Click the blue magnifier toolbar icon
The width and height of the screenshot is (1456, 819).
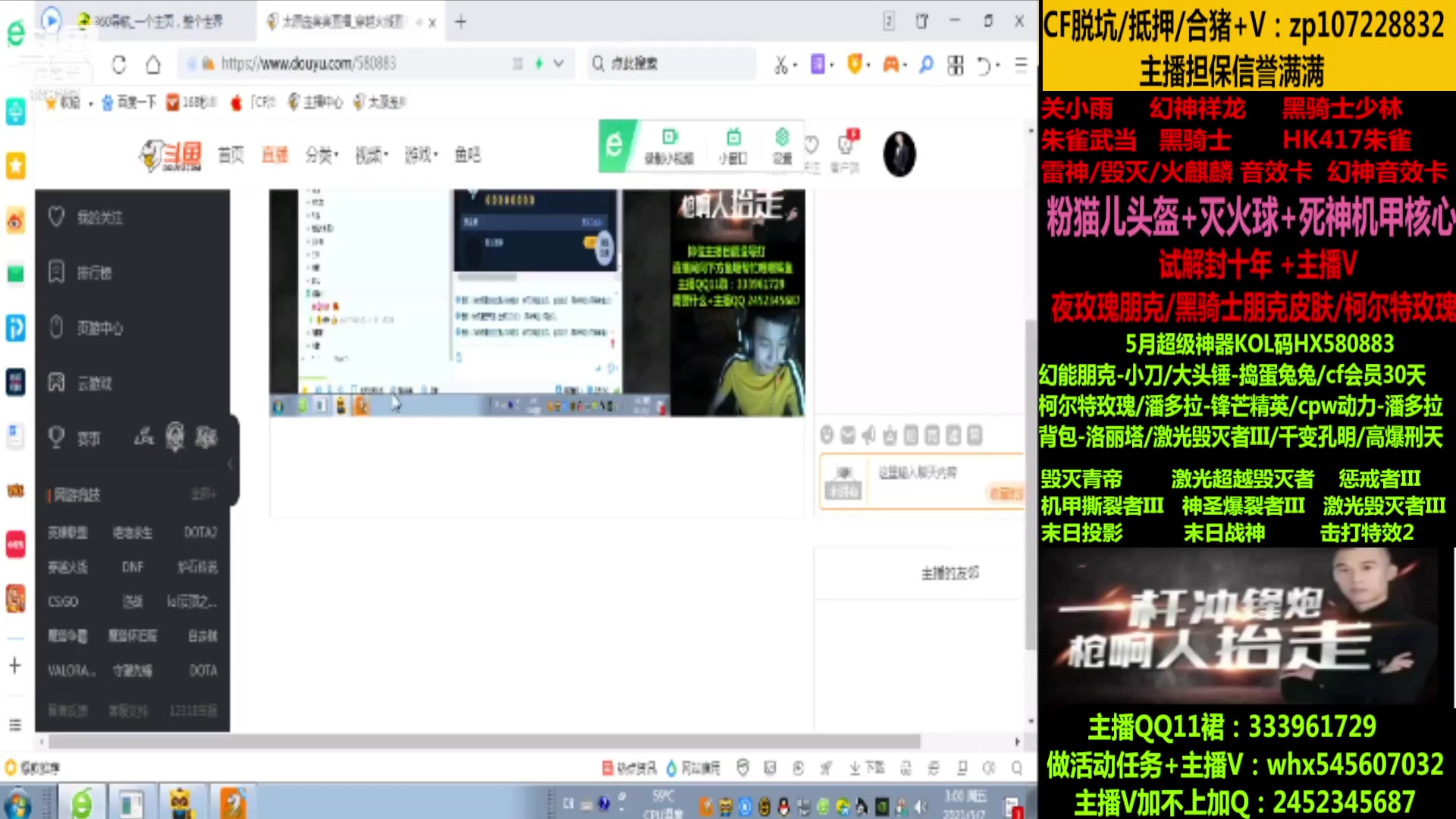pos(926,64)
